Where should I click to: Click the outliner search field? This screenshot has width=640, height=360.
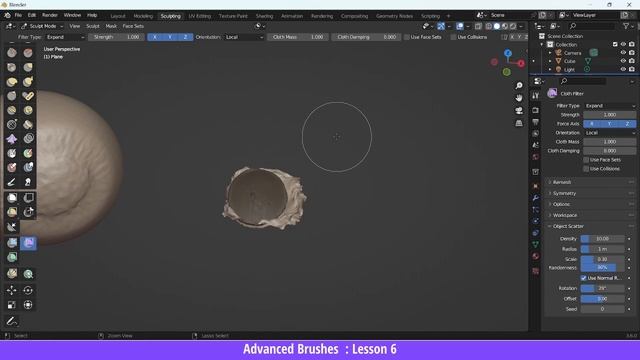[x=592, y=26]
